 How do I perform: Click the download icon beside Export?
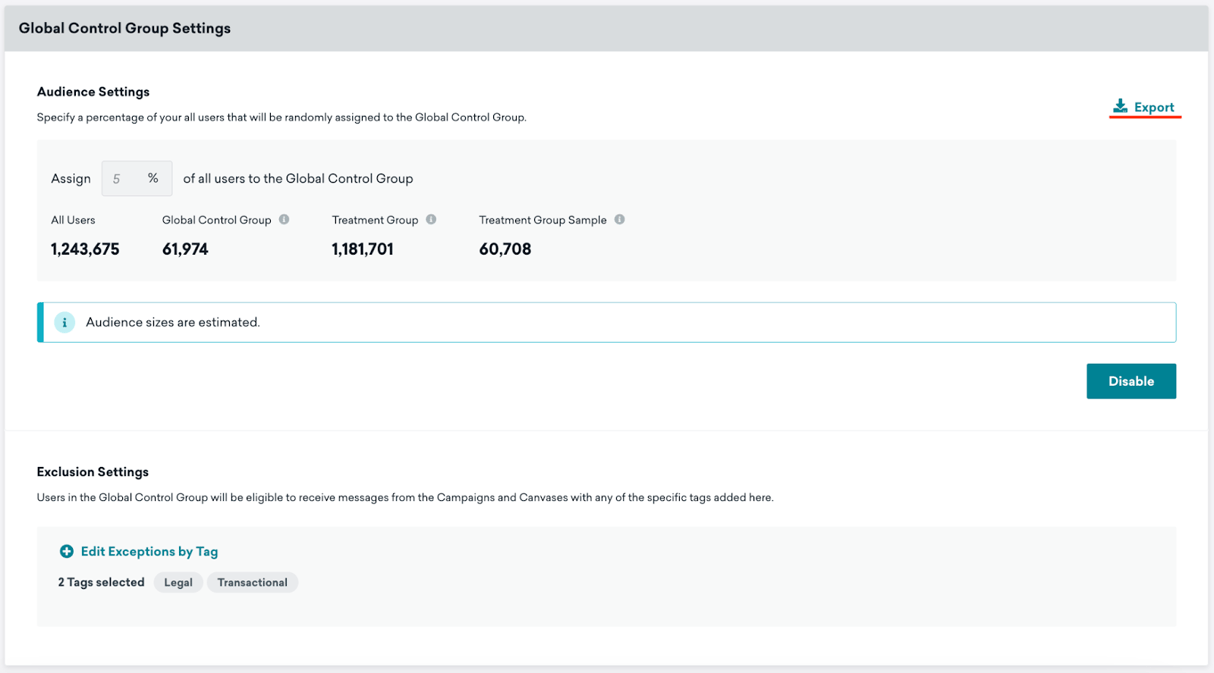[1120, 106]
